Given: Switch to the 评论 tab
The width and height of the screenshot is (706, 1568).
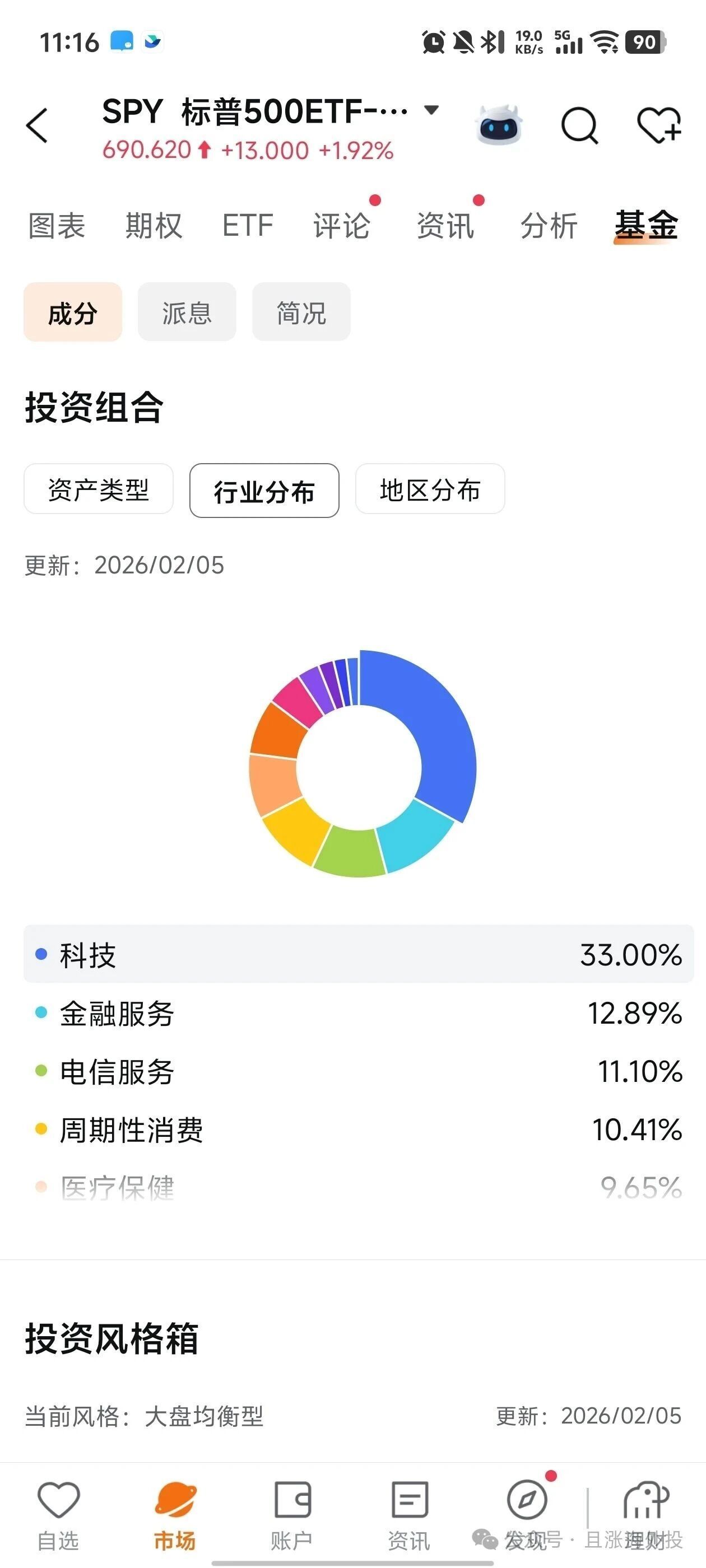Looking at the screenshot, I should coord(342,226).
